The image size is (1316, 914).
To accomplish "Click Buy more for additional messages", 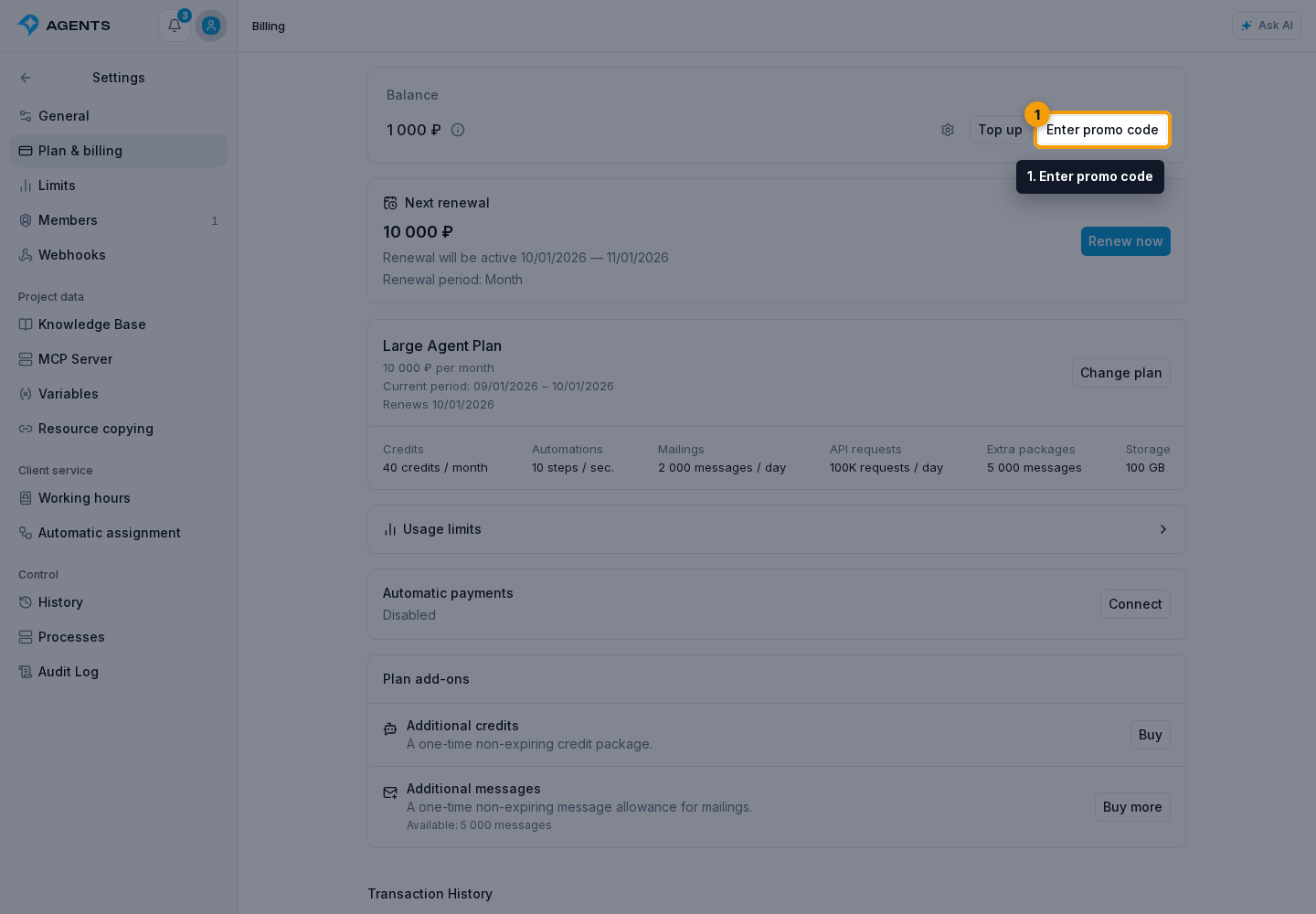I will coord(1132,807).
